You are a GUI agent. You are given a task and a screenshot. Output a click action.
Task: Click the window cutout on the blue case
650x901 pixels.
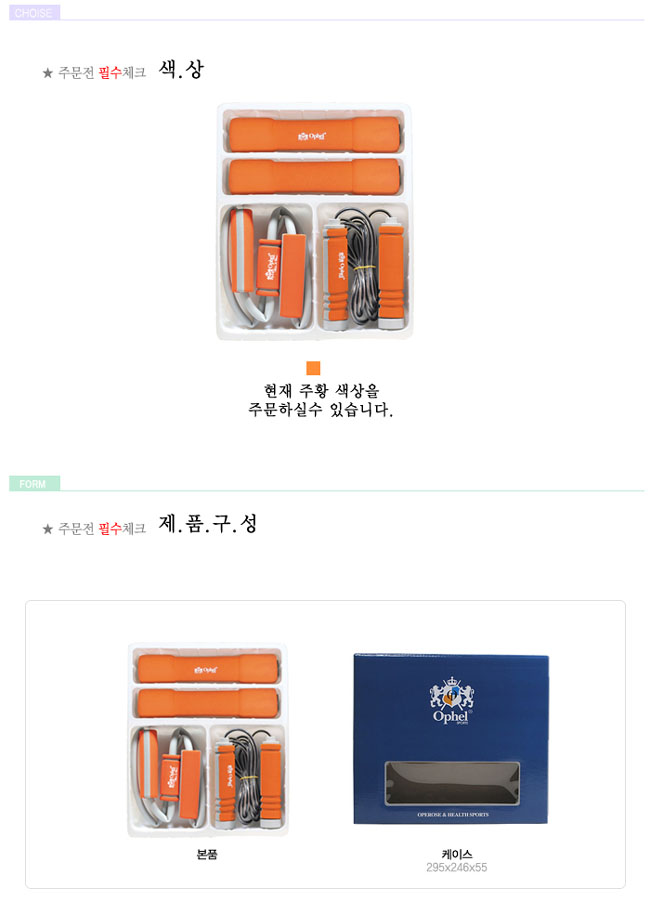[x=452, y=783]
